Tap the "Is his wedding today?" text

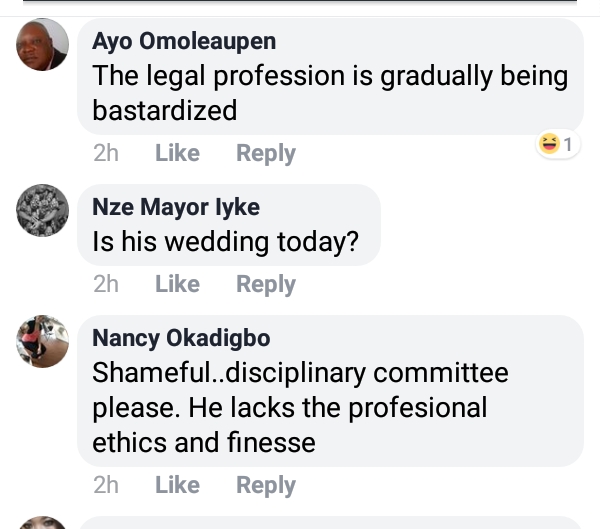point(225,241)
